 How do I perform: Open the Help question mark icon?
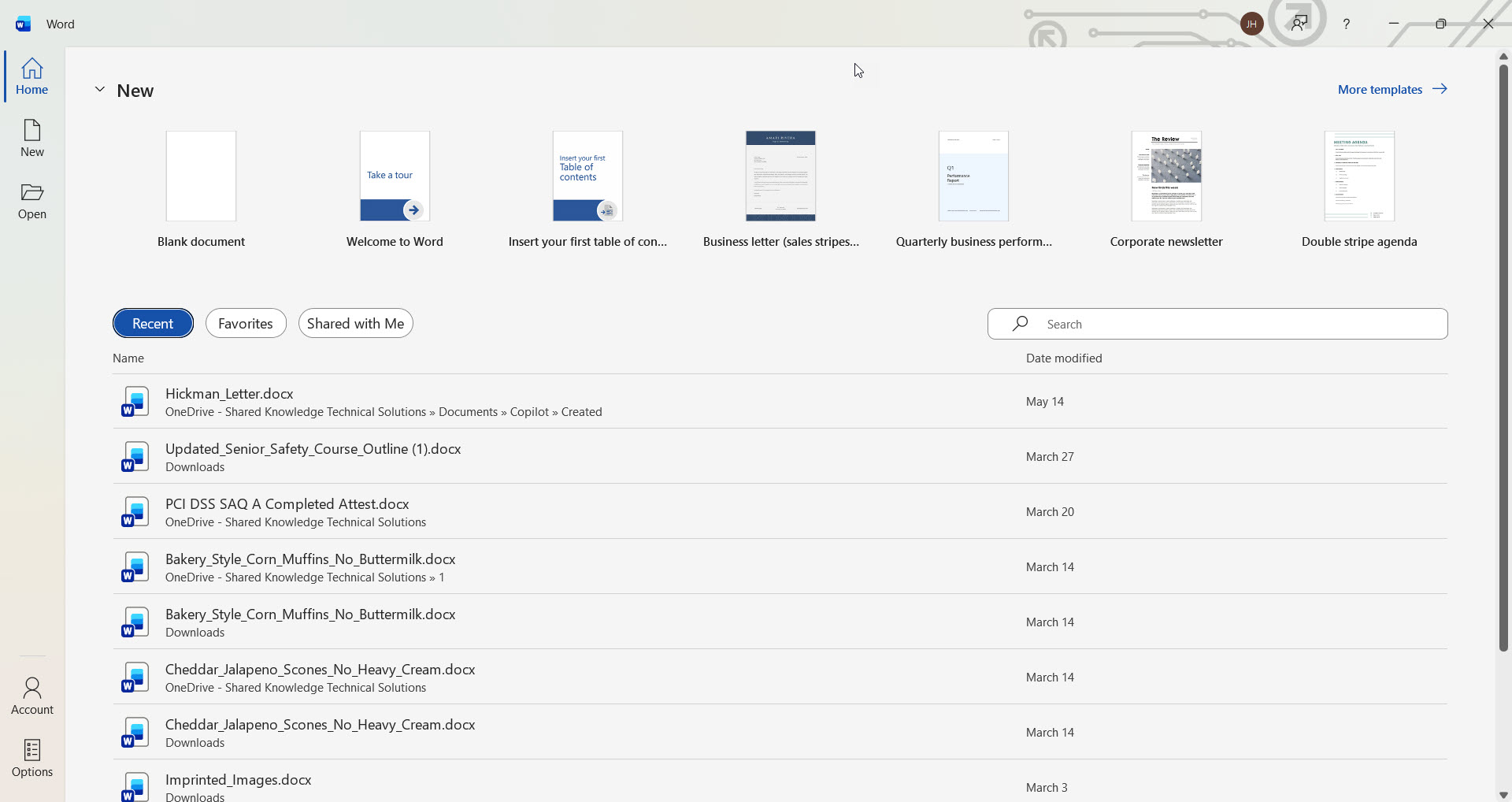(x=1347, y=24)
